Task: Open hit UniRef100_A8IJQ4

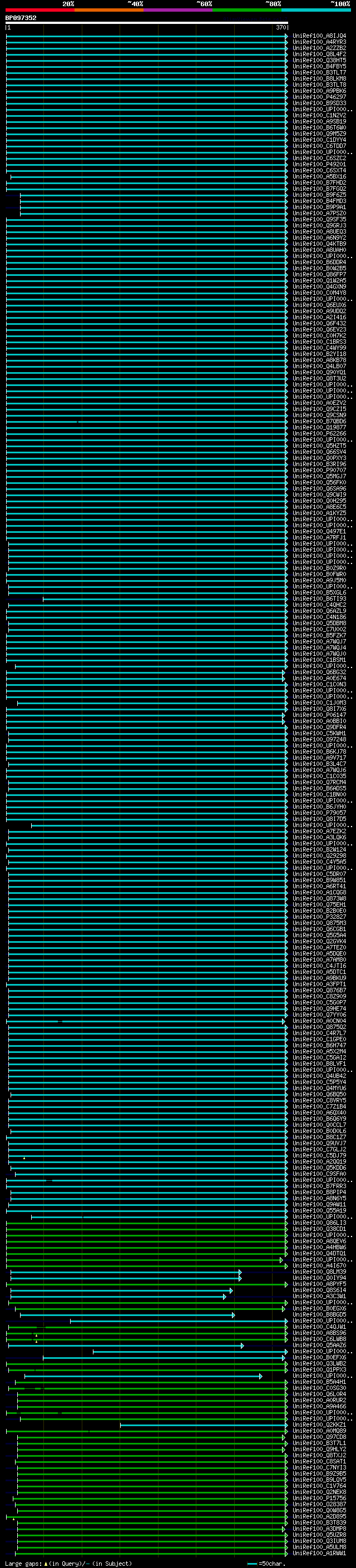Action: click(x=319, y=36)
